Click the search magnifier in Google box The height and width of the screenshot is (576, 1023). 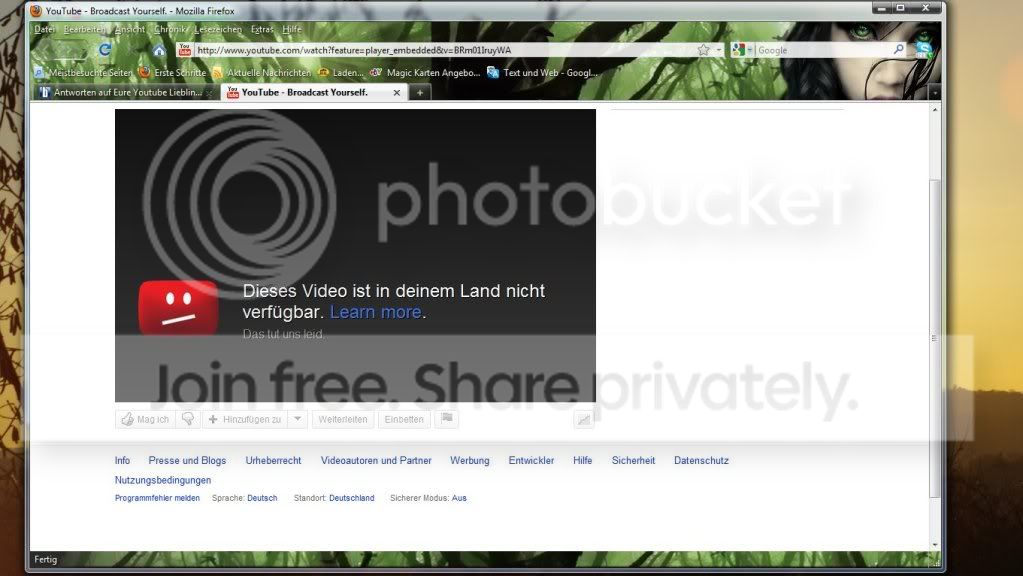[898, 50]
